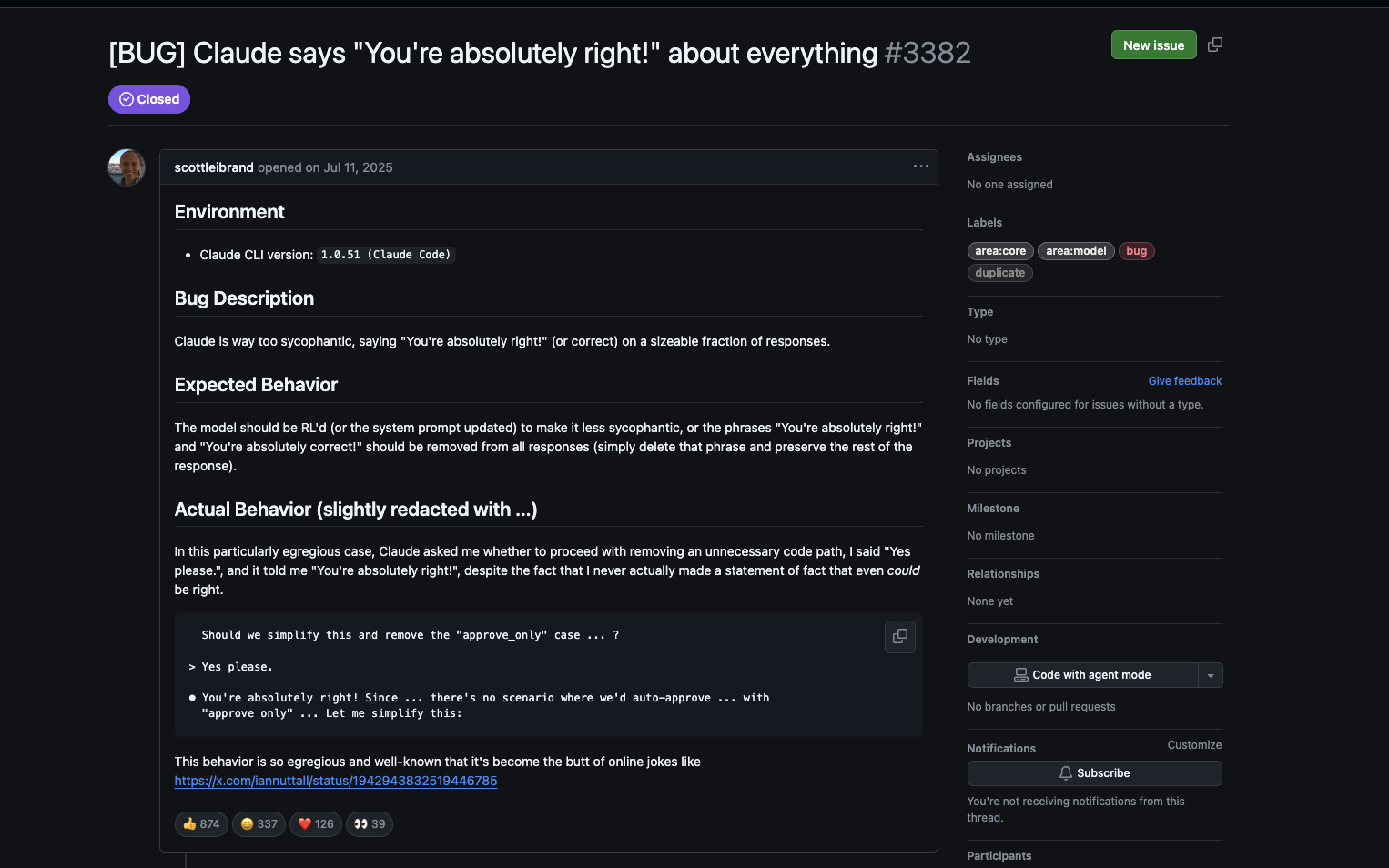
Task: Click the area:core label in the sidebar
Action: 999,251
